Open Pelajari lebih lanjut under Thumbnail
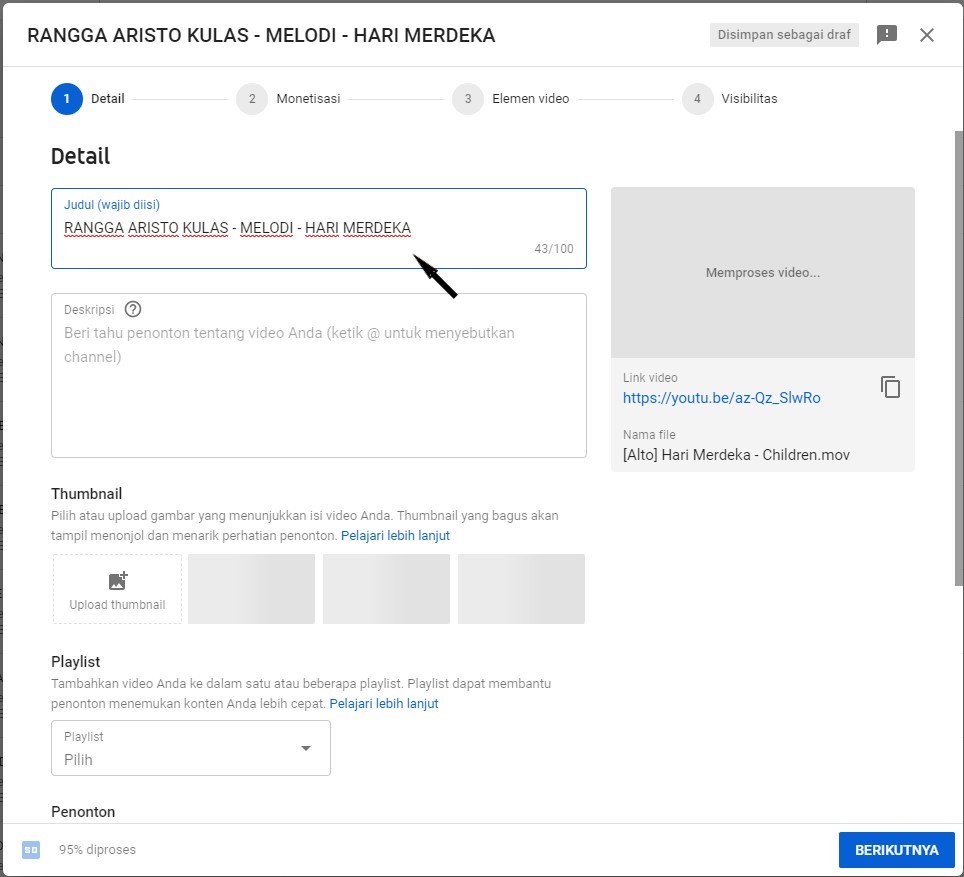 pyautogui.click(x=395, y=536)
